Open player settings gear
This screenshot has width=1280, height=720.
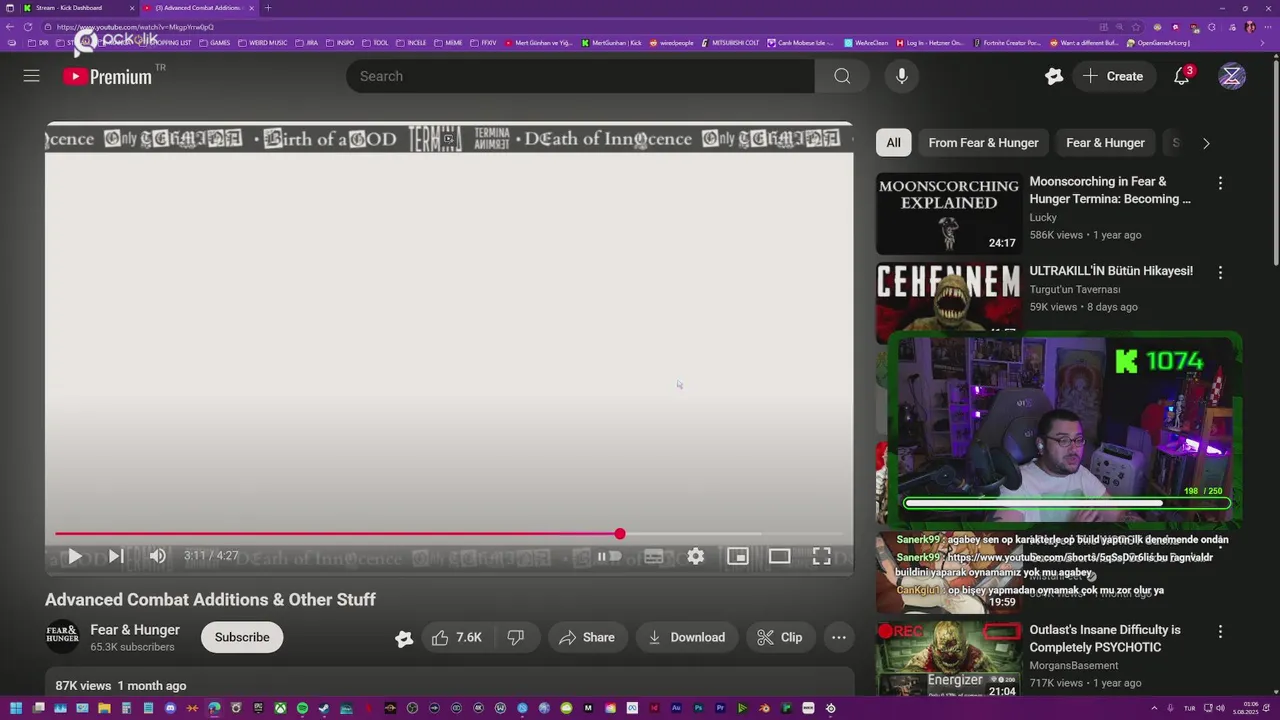pyautogui.click(x=696, y=557)
